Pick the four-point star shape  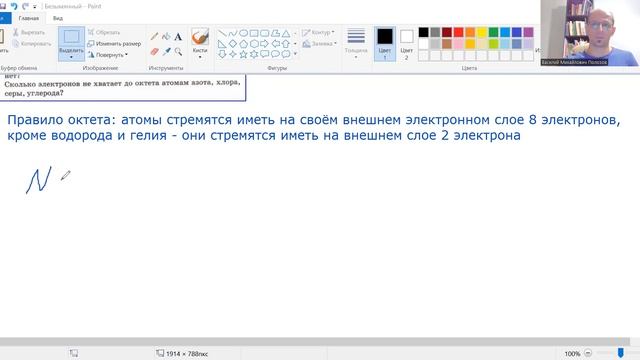coord(233,54)
